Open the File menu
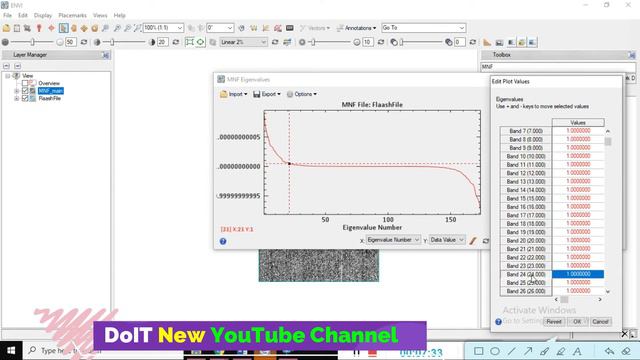The width and height of the screenshot is (640, 360). pos(7,16)
